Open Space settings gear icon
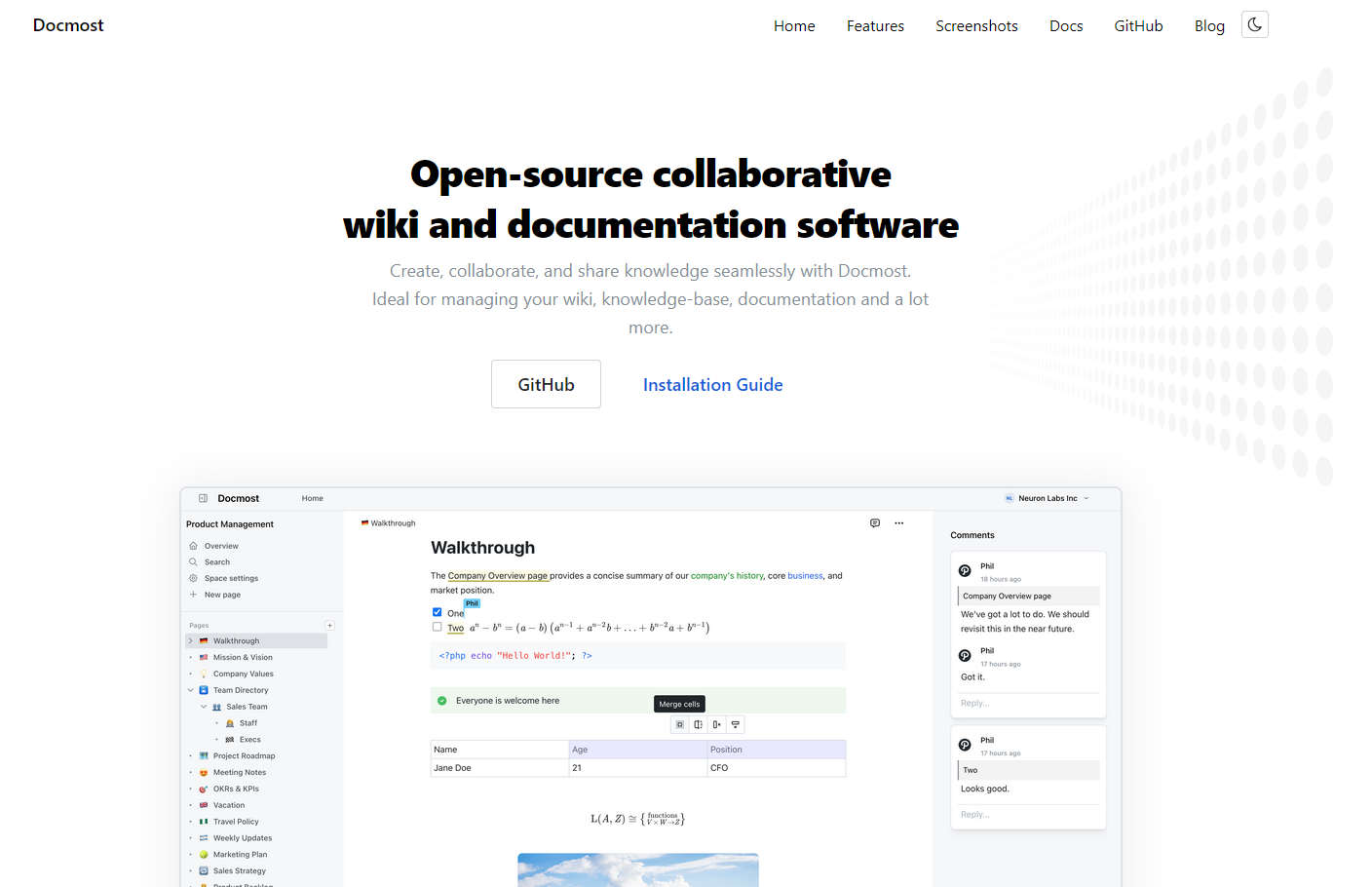 pos(193,578)
